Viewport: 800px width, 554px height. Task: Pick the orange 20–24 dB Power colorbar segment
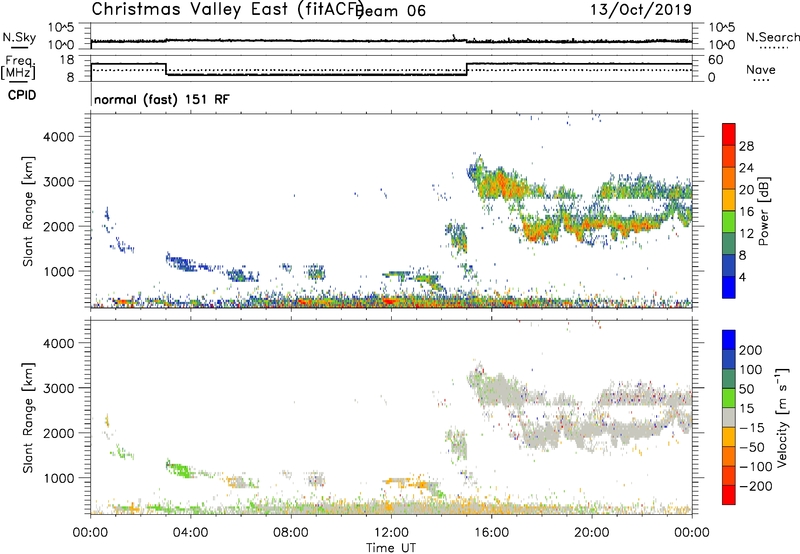tap(729, 178)
